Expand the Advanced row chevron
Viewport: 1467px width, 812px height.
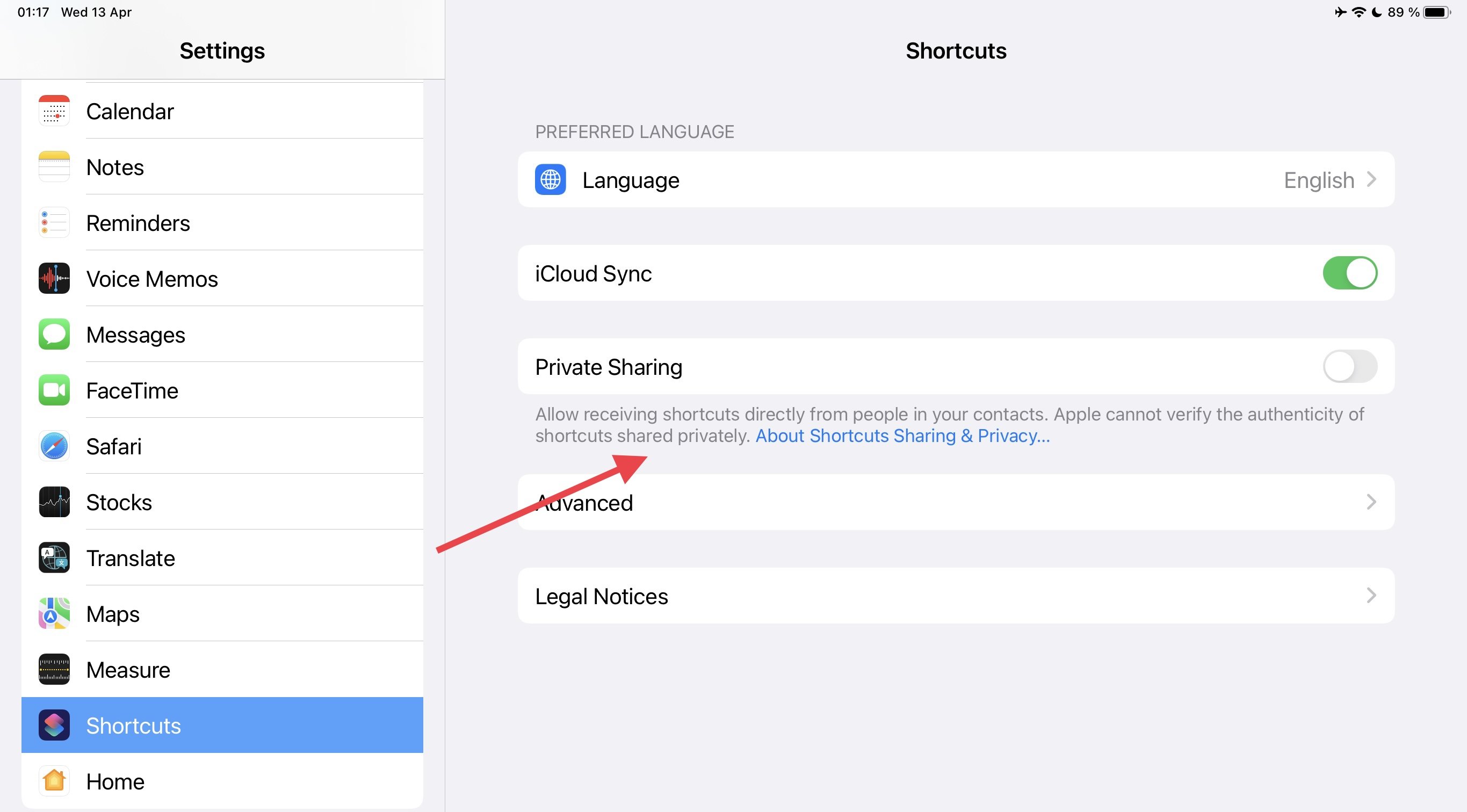1371,502
